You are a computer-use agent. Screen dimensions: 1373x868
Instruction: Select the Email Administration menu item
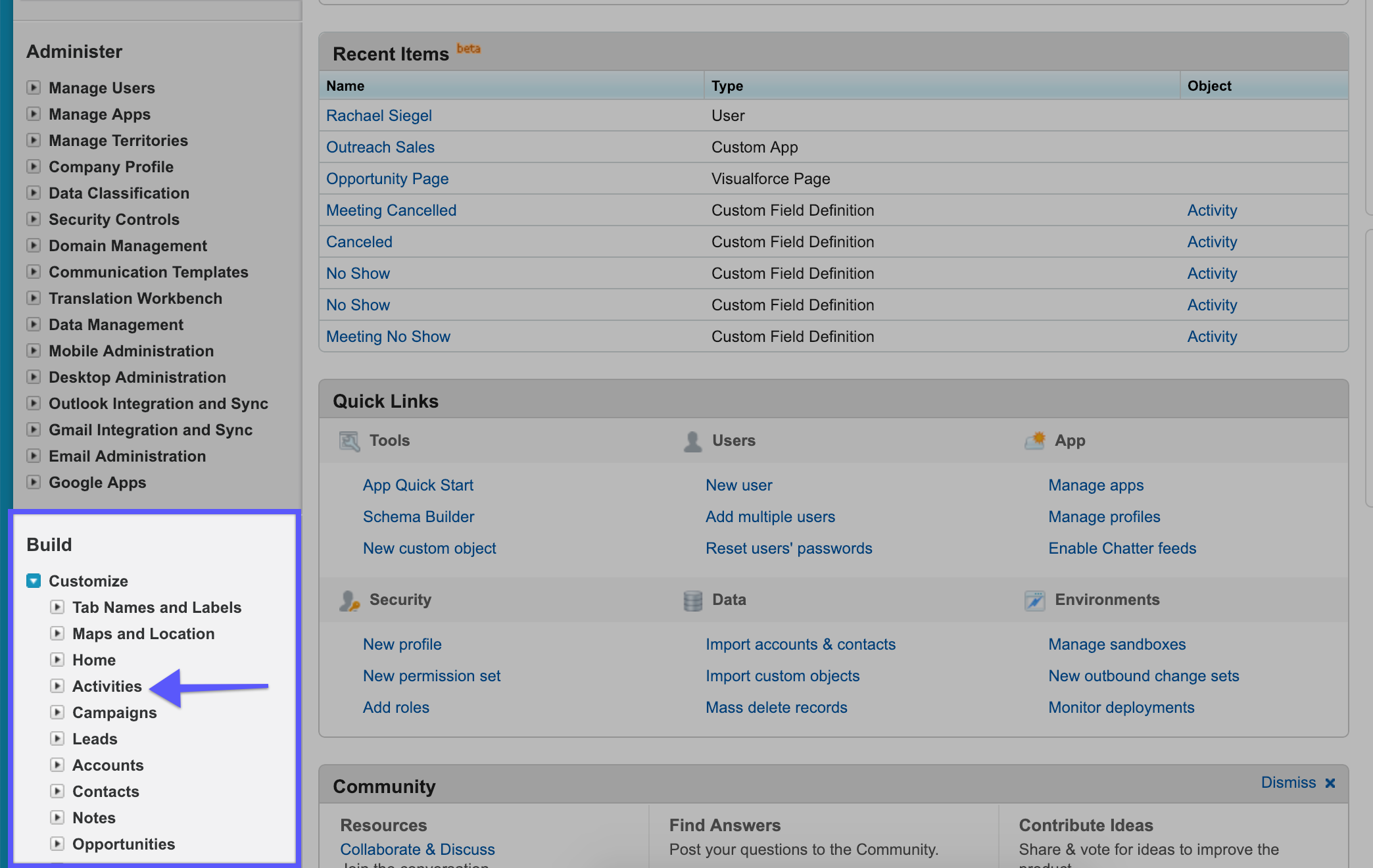pos(127,456)
